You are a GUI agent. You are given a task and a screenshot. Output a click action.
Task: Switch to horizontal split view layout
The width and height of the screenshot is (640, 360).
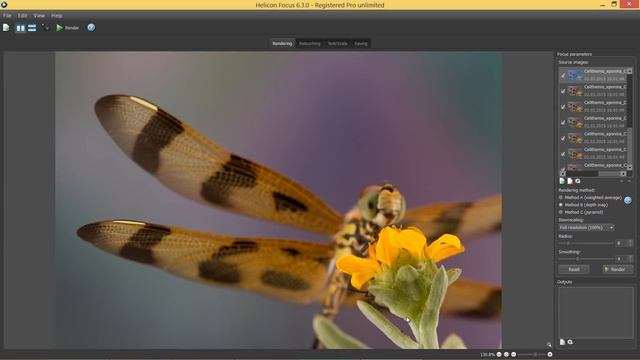click(x=32, y=28)
